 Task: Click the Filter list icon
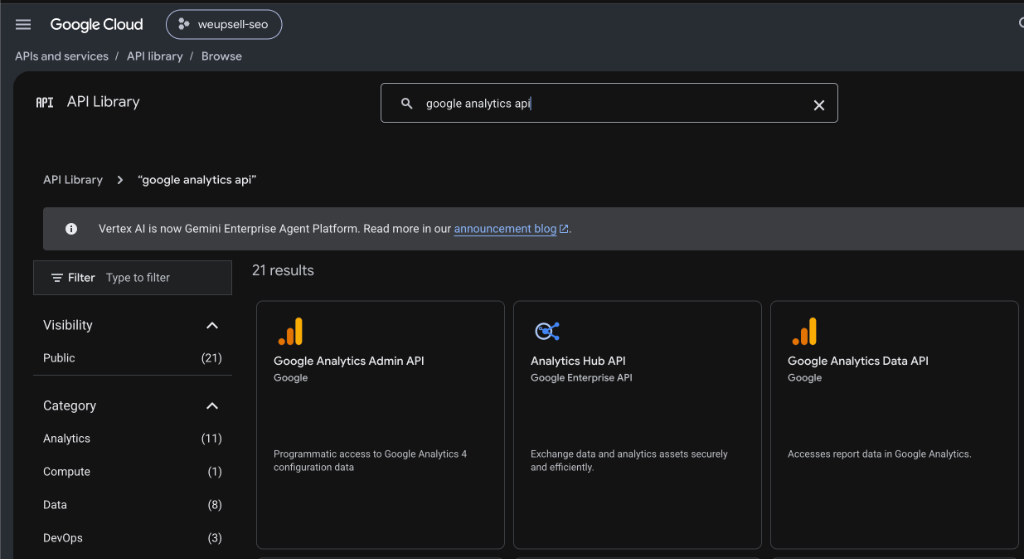point(57,278)
